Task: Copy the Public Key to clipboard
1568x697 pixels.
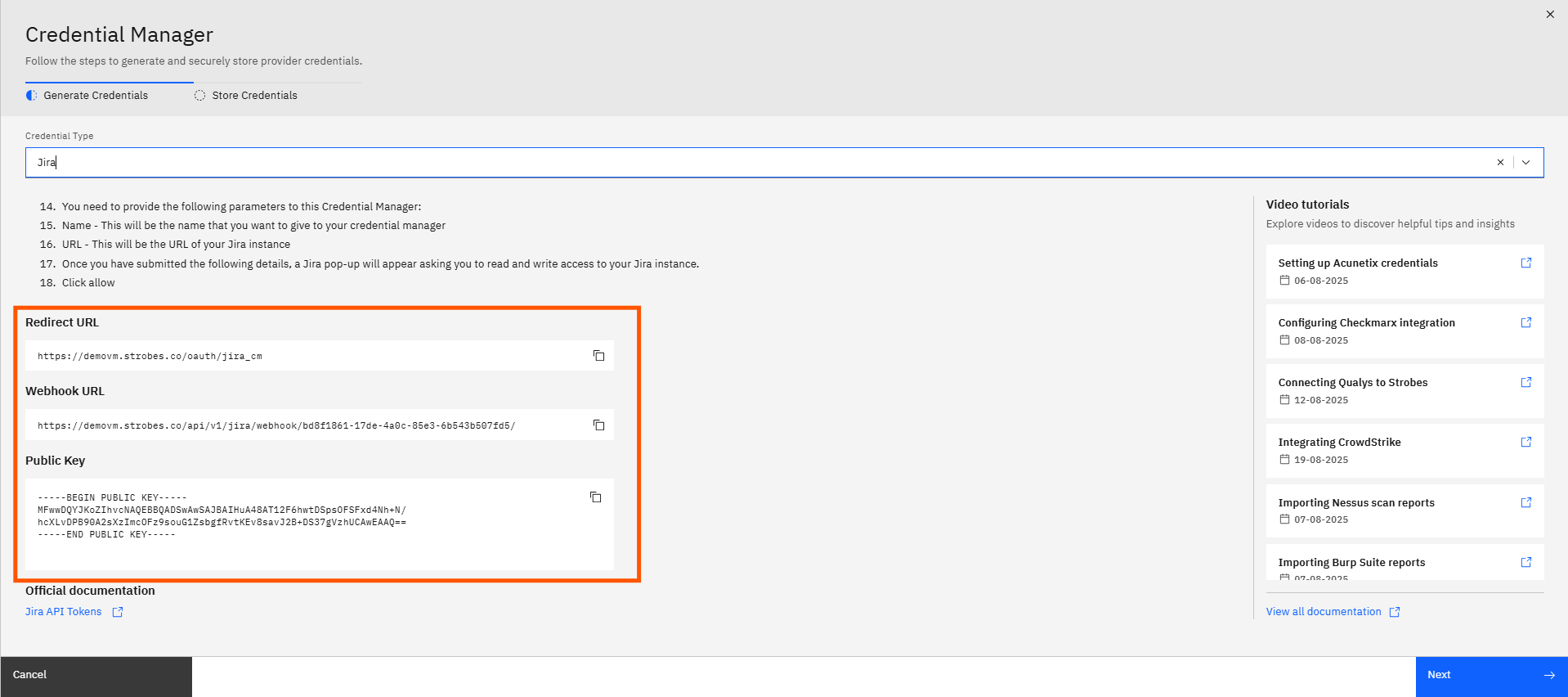Action: [595, 497]
